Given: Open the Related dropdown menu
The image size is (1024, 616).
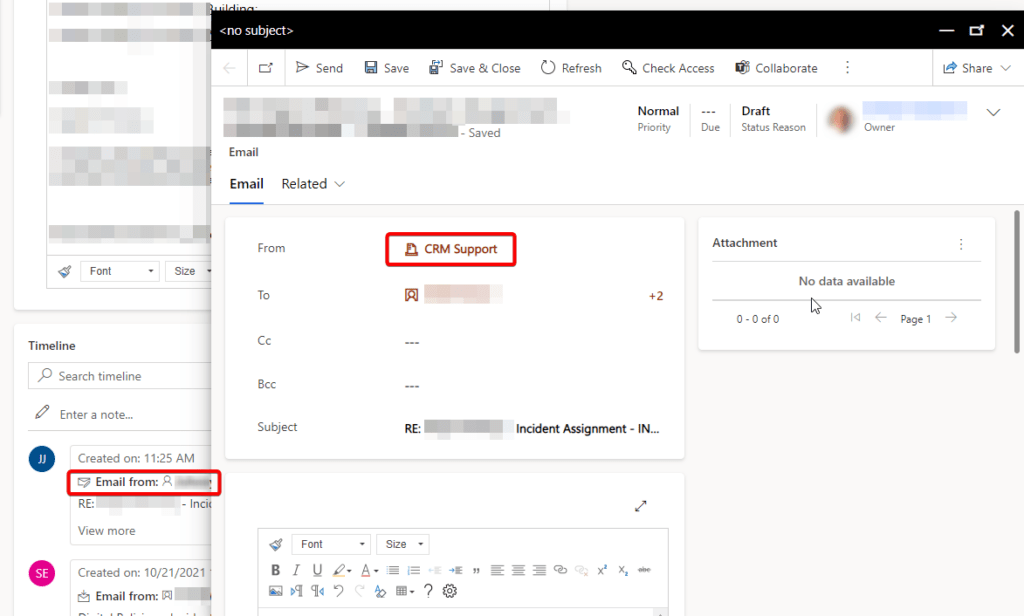Looking at the screenshot, I should [313, 183].
